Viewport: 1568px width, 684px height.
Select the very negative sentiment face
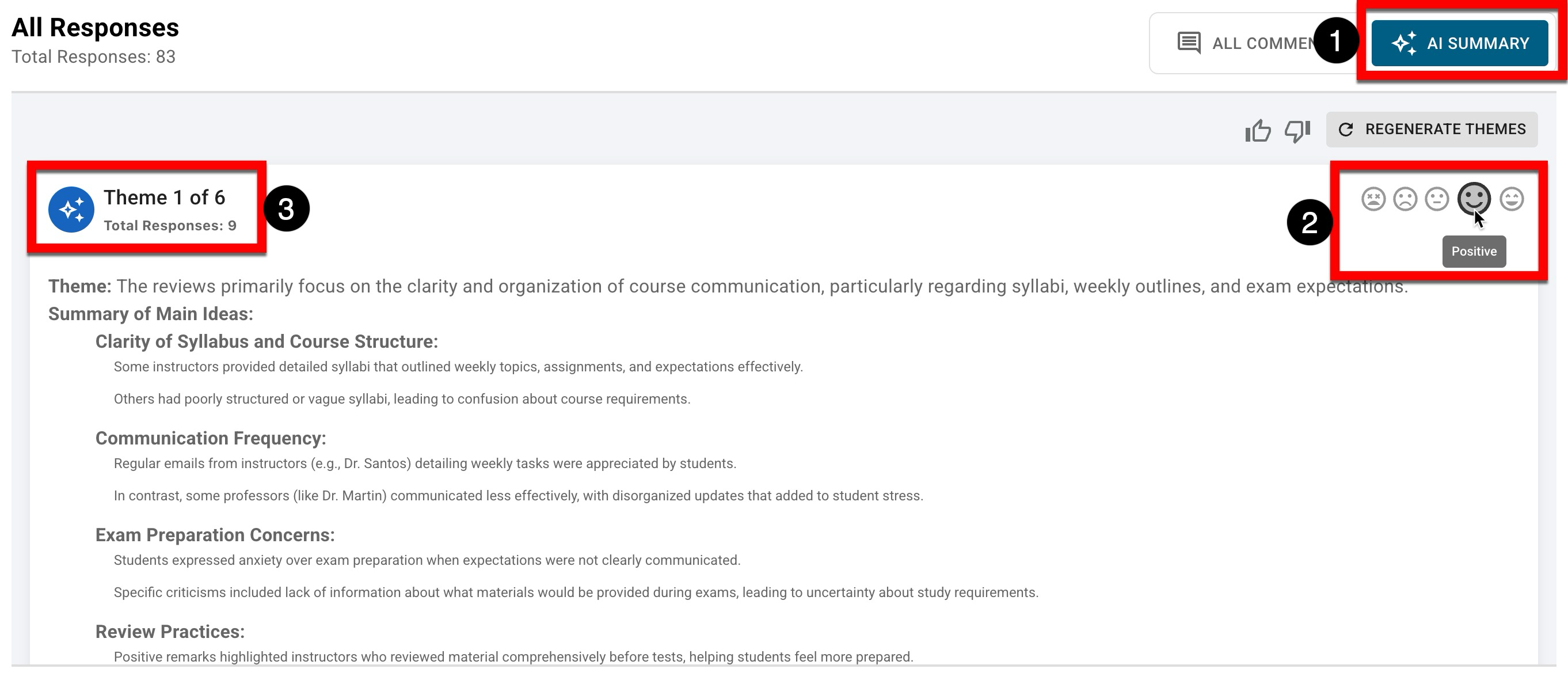pos(1373,199)
